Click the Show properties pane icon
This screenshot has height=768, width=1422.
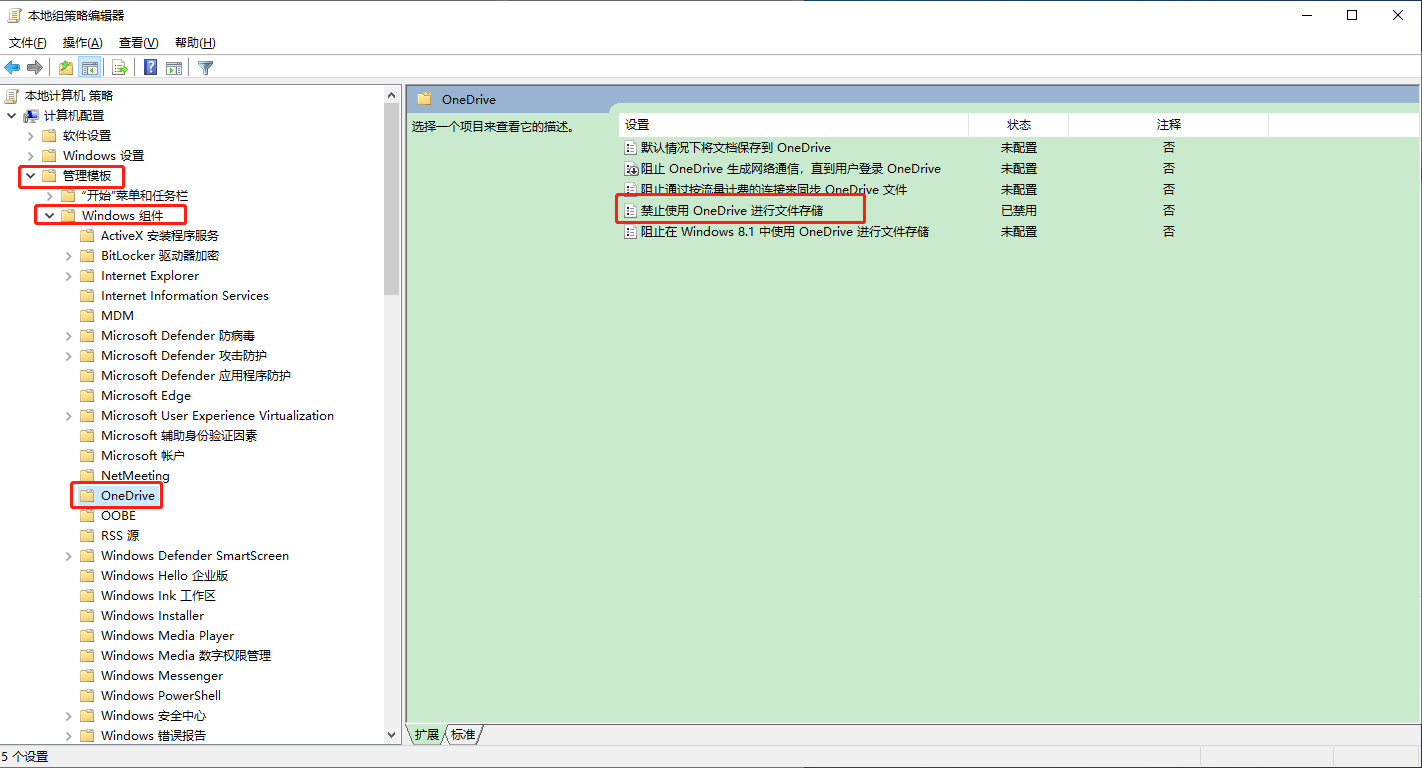pos(175,67)
